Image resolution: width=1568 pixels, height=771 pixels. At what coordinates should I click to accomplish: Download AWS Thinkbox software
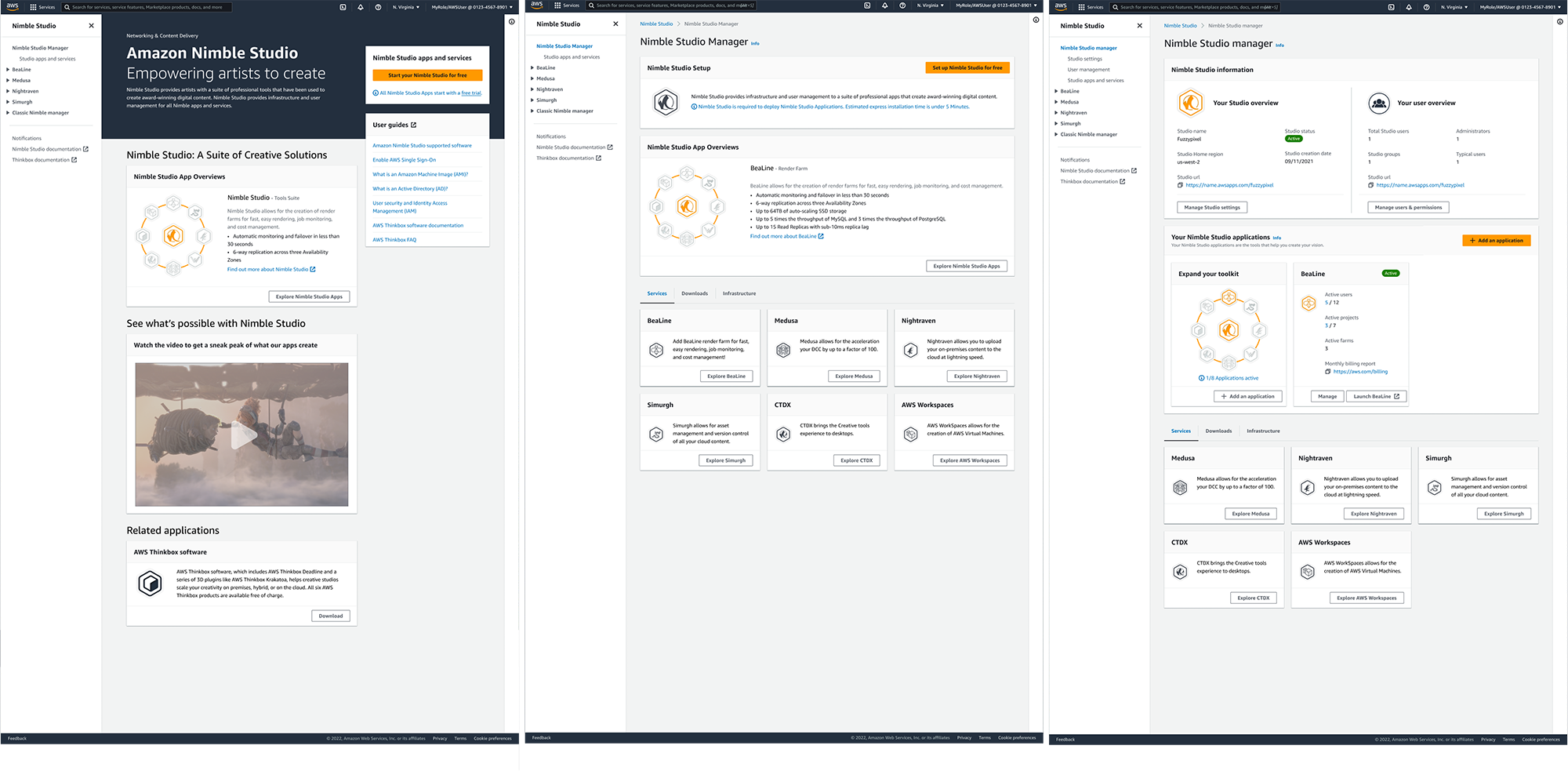(x=330, y=616)
